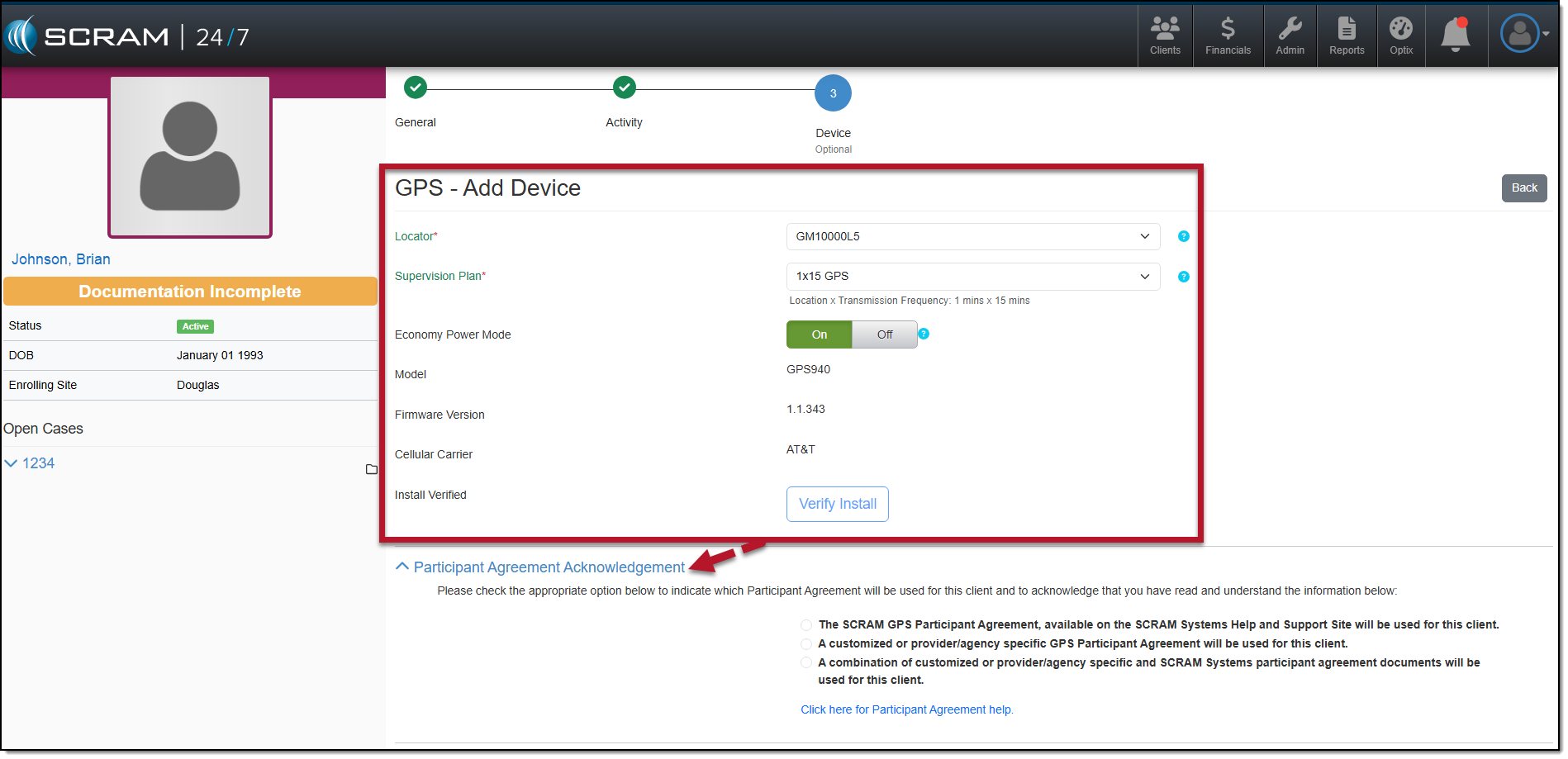Click the Verify Install button
Image resolution: width=1568 pixels, height=759 pixels.
[837, 504]
